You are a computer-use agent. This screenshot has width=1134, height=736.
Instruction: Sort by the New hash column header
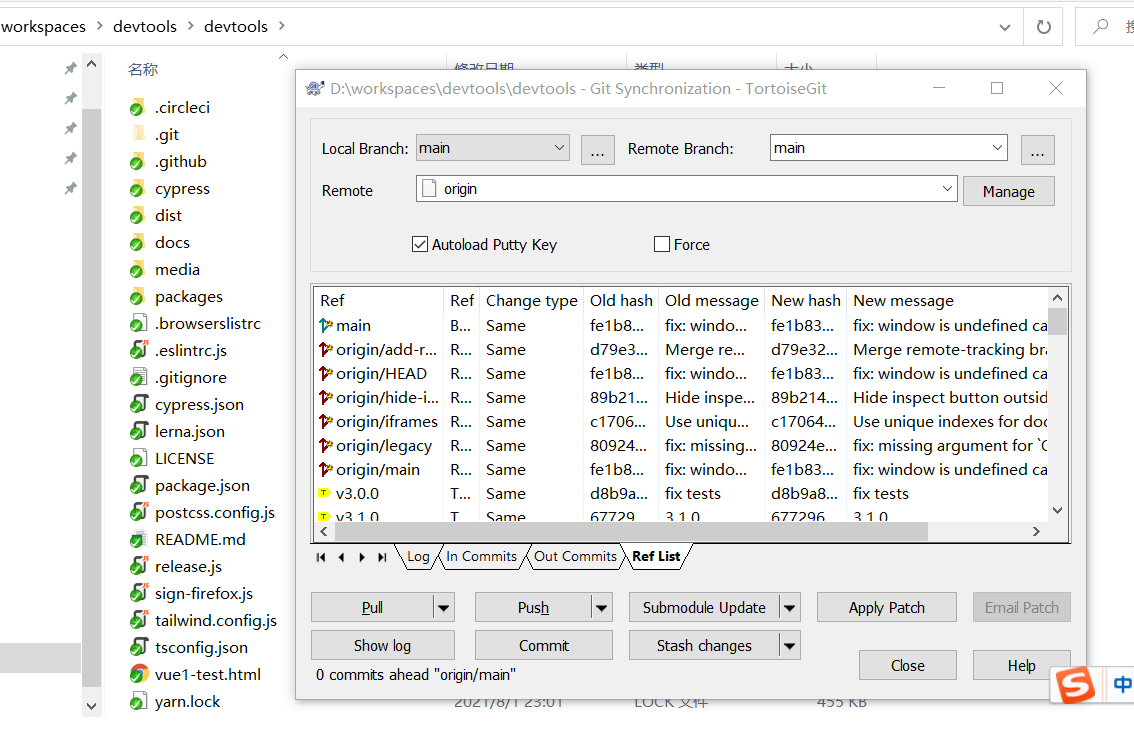[806, 301]
